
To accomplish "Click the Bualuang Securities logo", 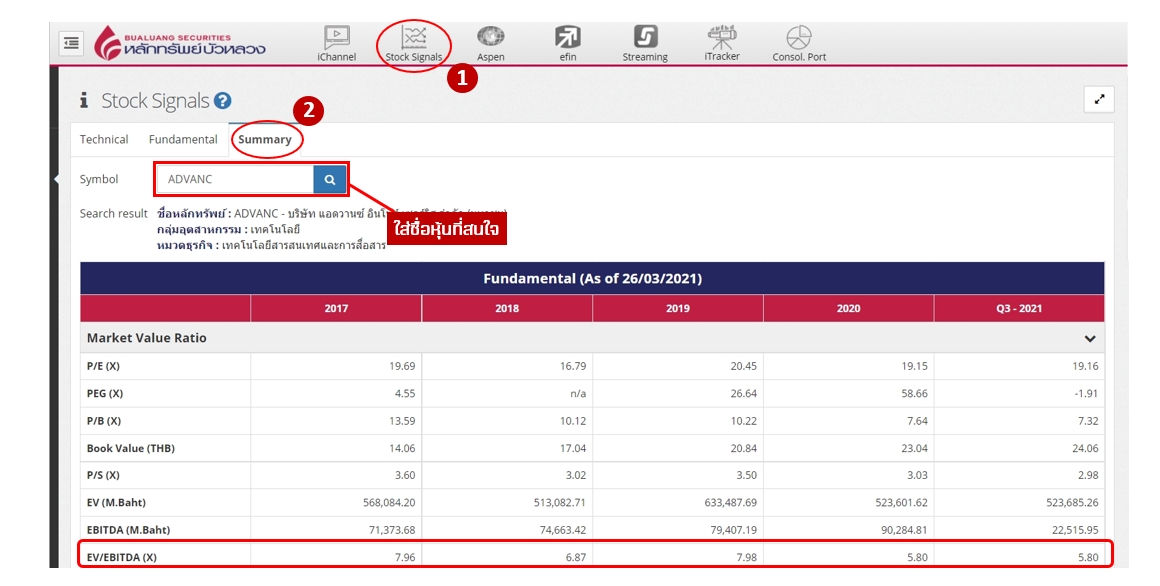I will [x=180, y=44].
